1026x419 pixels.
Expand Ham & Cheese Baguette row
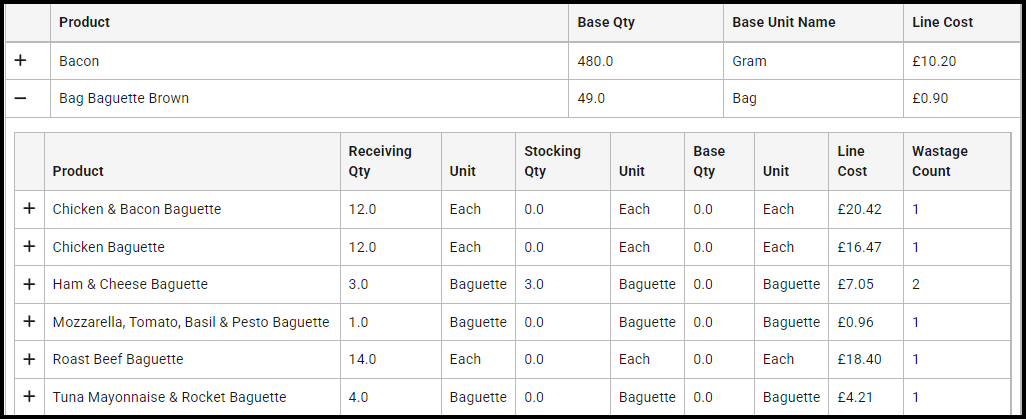point(29,284)
